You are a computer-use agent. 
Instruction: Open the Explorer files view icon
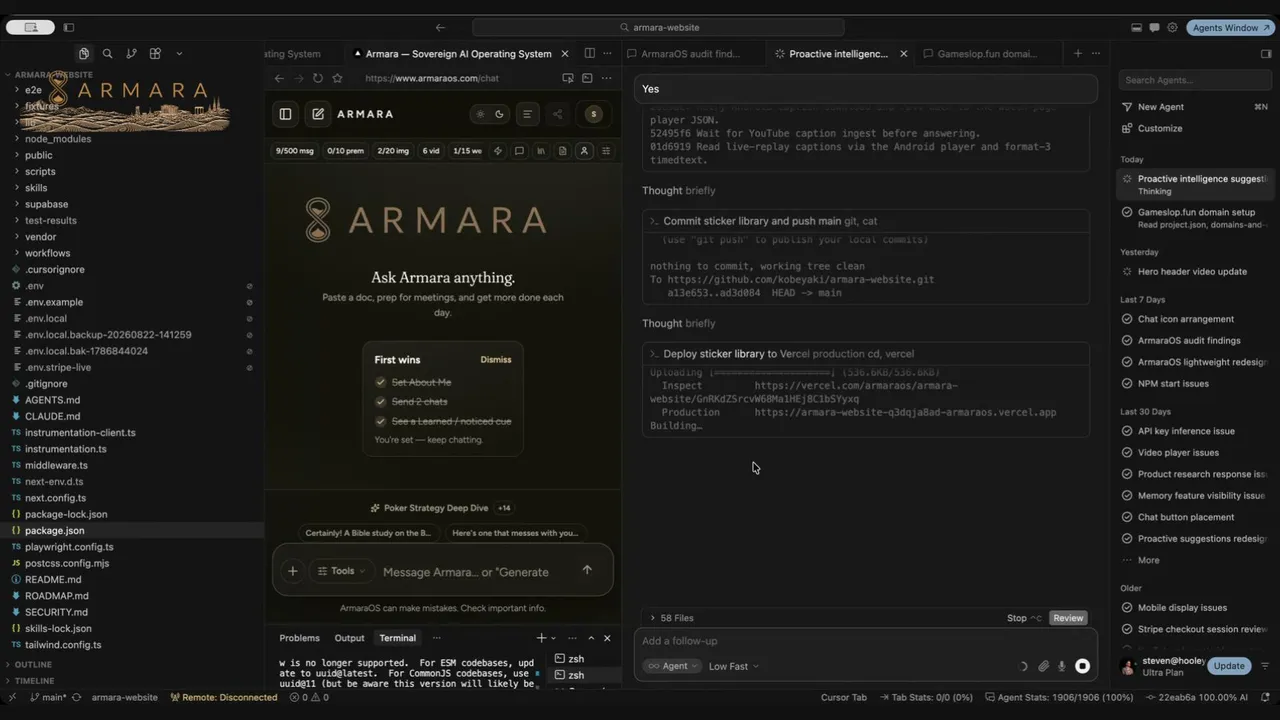pos(84,54)
